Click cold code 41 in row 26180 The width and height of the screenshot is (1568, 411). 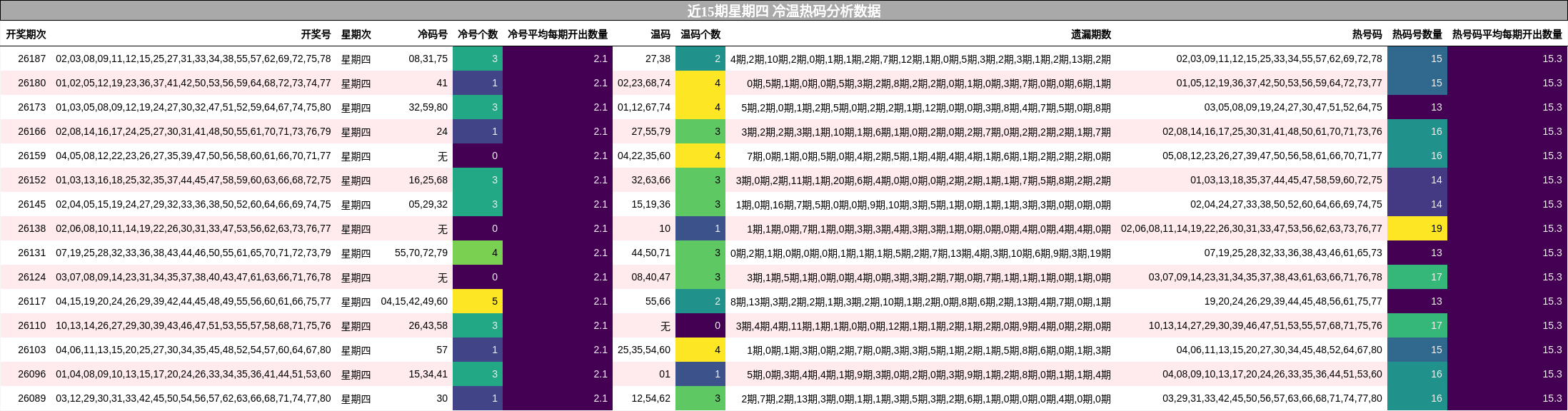pyautogui.click(x=442, y=83)
